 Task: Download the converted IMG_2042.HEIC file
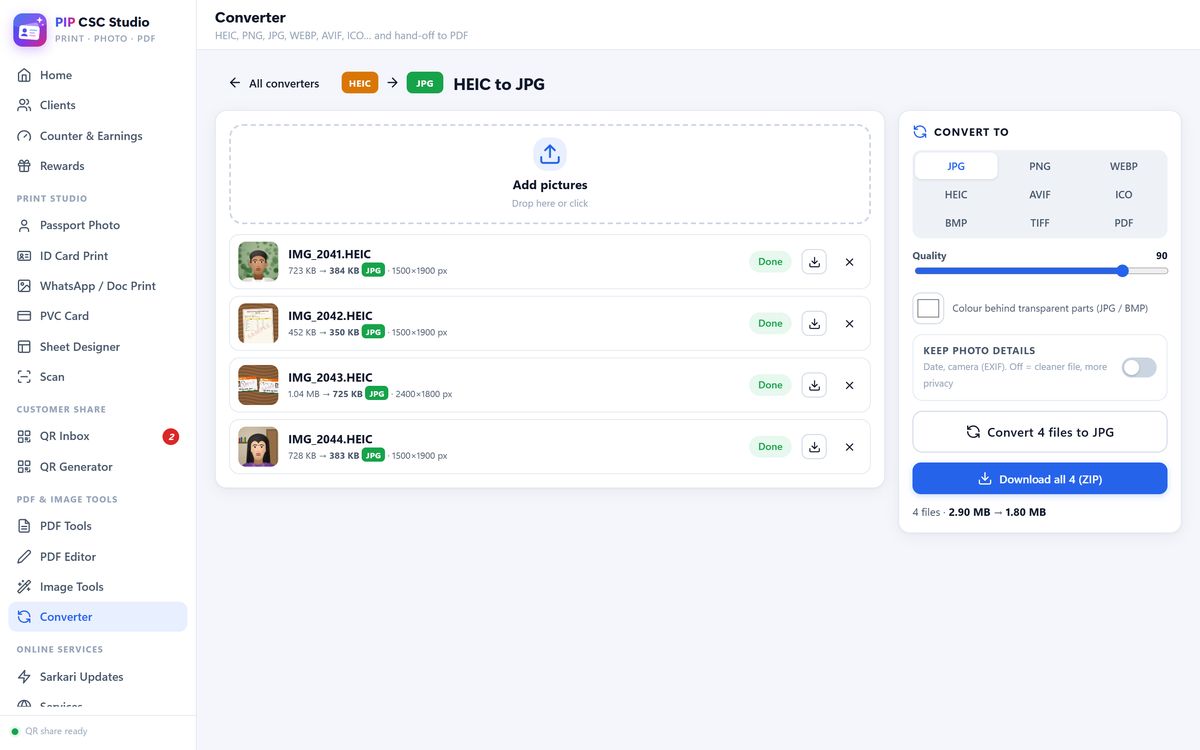pos(814,323)
